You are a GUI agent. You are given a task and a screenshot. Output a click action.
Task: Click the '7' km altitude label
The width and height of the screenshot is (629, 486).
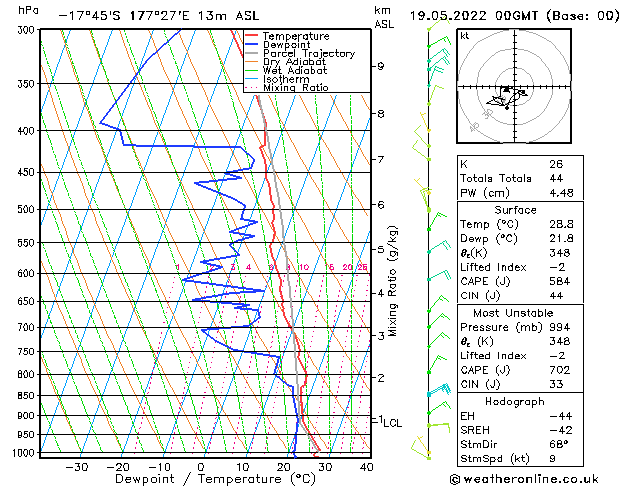click(x=381, y=160)
